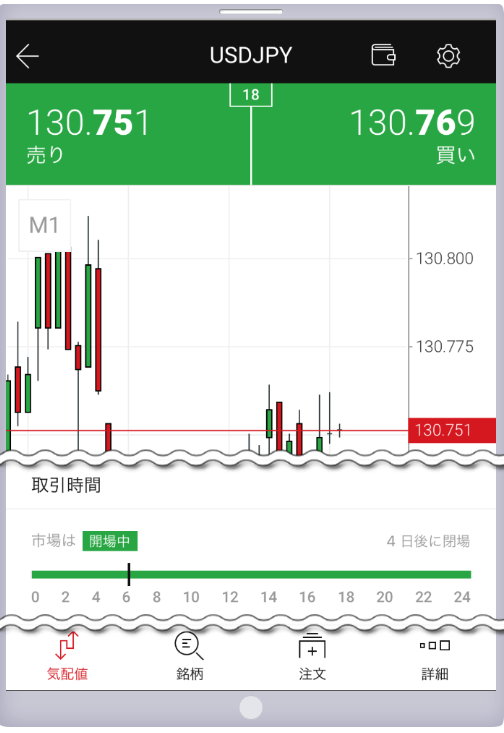Image resolution: width=504 pixels, height=733 pixels.
Task: Click the 取引時間 section heading
Action: tap(66, 485)
